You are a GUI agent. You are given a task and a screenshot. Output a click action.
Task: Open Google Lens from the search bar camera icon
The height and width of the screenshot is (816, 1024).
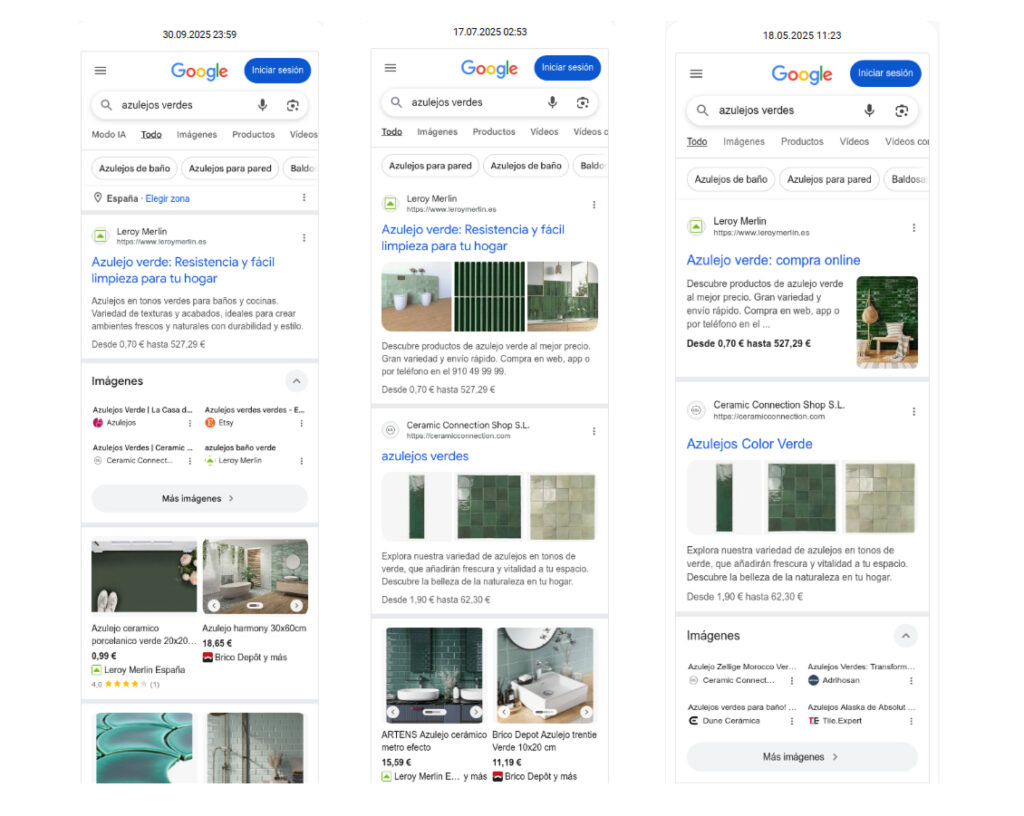pyautogui.click(x=291, y=104)
